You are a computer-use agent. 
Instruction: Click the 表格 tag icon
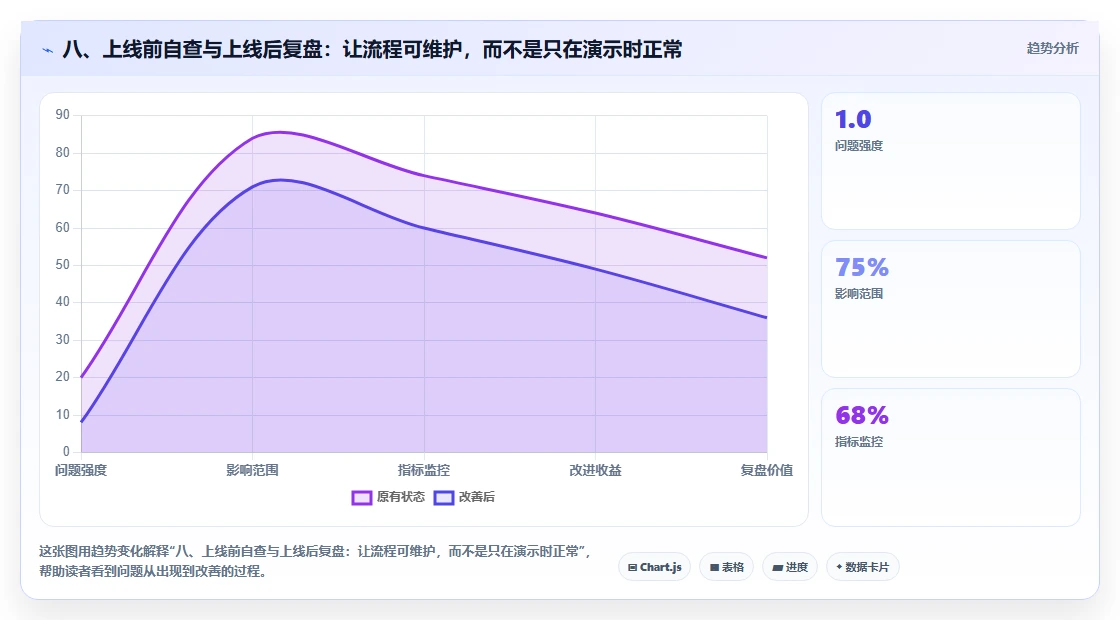coord(714,568)
